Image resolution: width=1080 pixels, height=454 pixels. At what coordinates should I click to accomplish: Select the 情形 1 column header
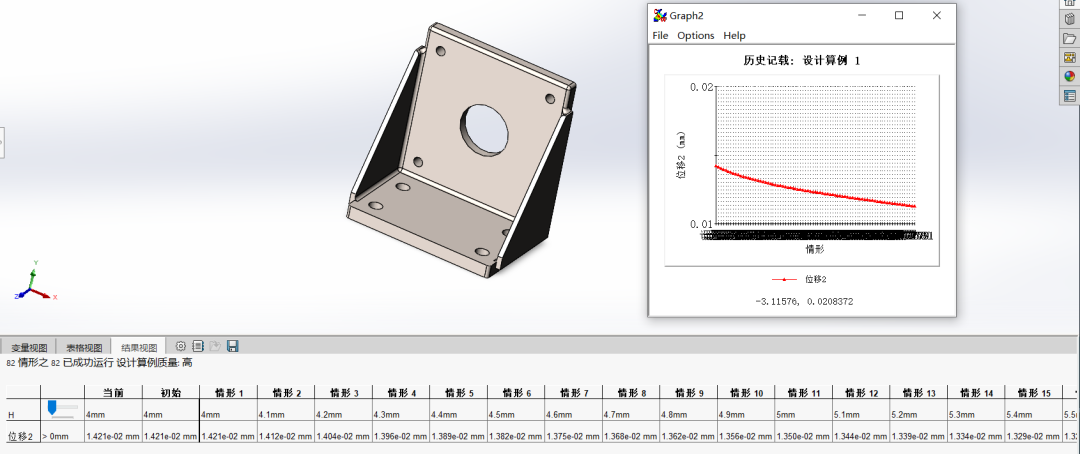229,393
